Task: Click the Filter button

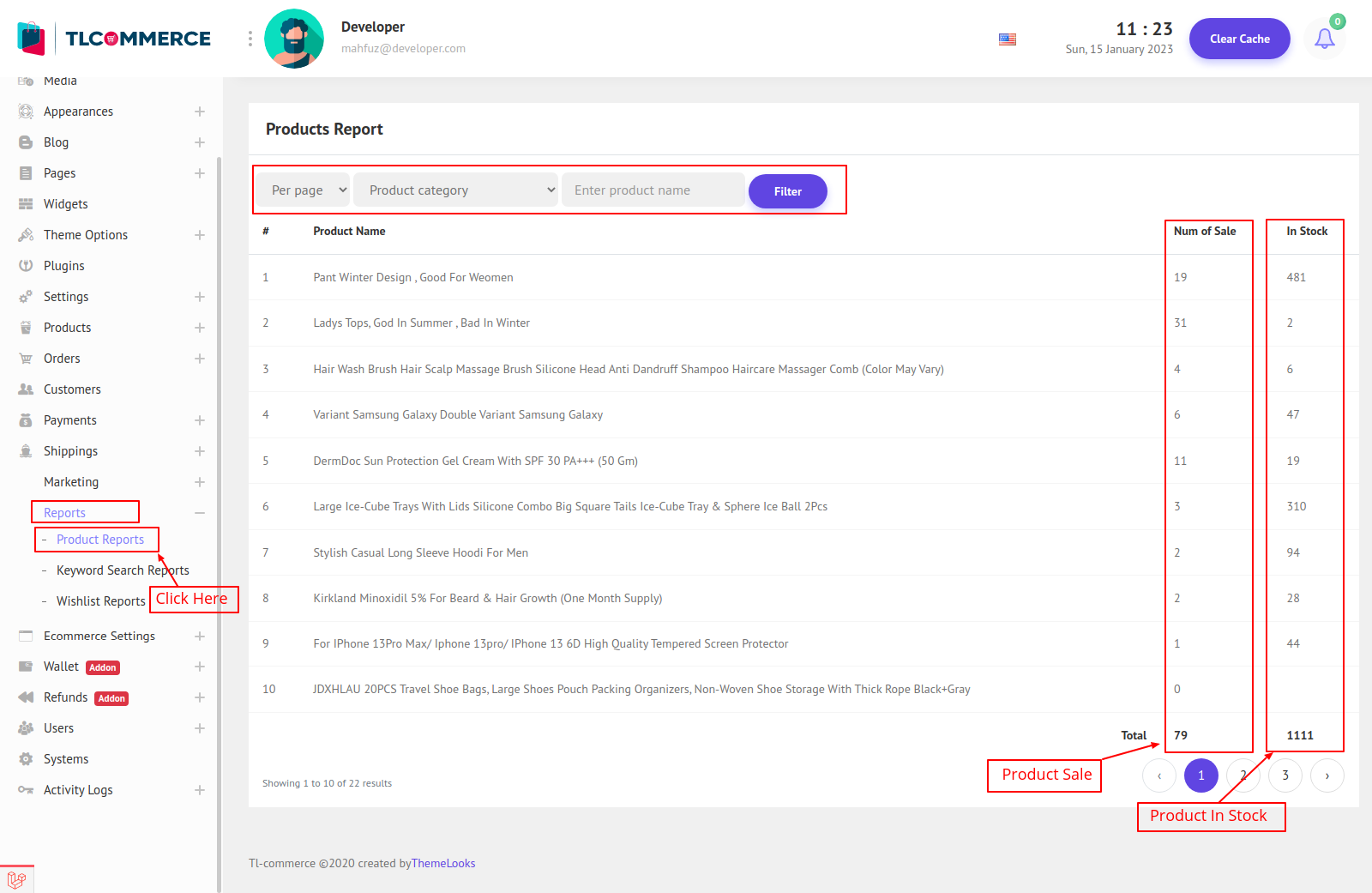Action: pyautogui.click(x=787, y=191)
